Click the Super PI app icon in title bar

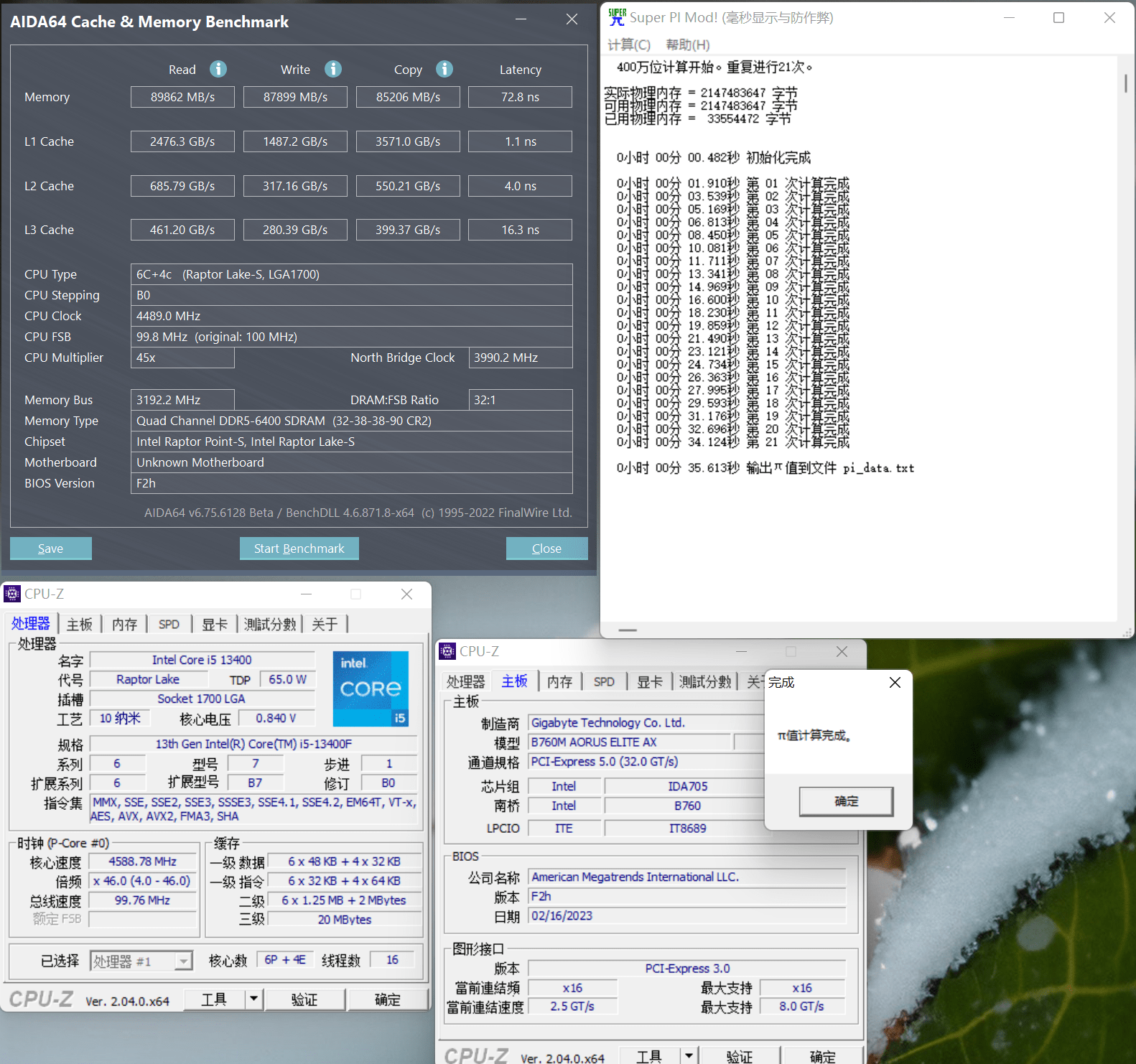tap(616, 17)
